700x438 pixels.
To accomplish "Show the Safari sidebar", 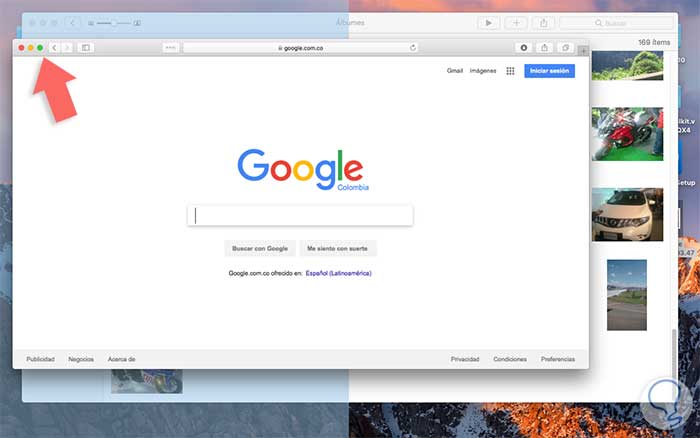I will tap(85, 48).
